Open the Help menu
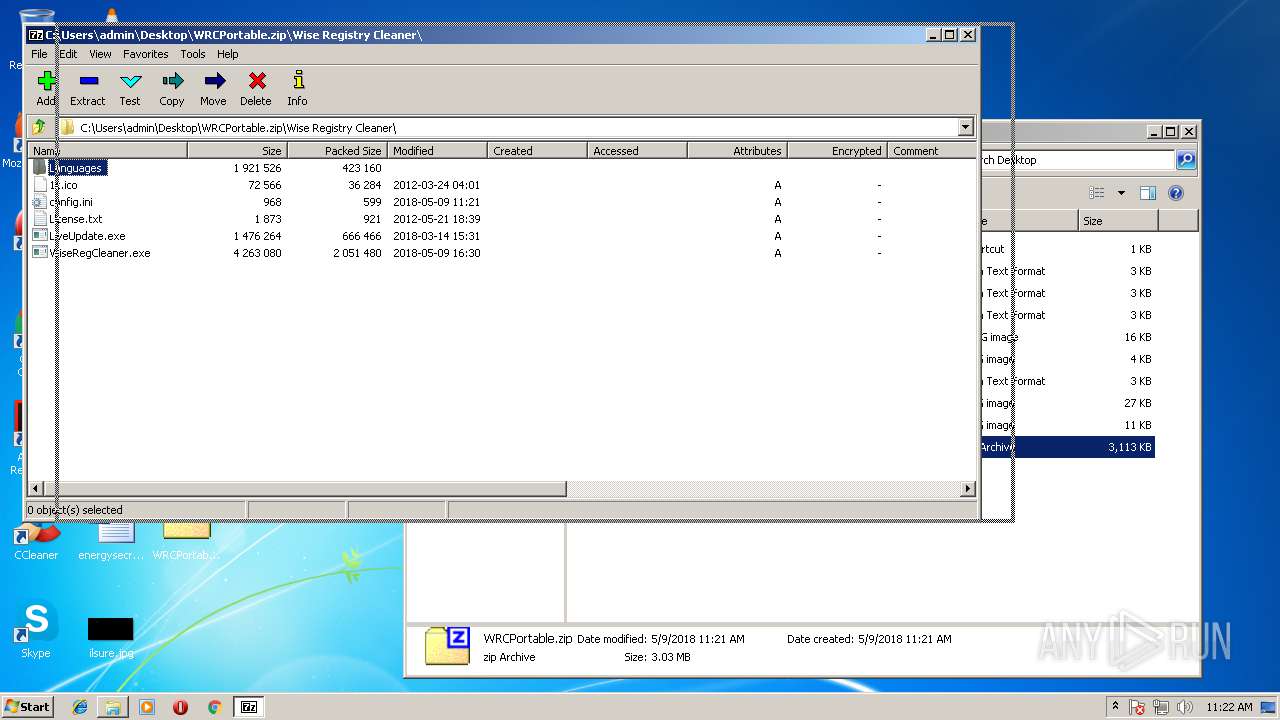Screen dimensions: 1280x720 click(228, 54)
